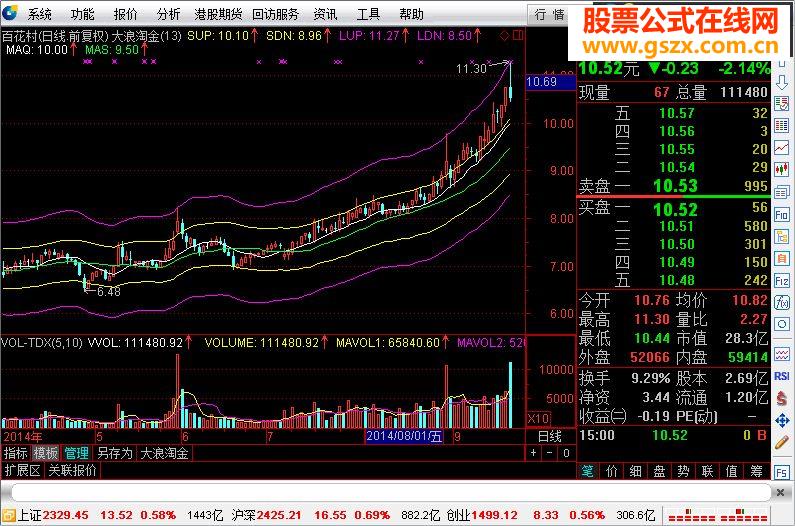Open the 工具 menu
Viewport: 795px width, 526px height.
368,14
